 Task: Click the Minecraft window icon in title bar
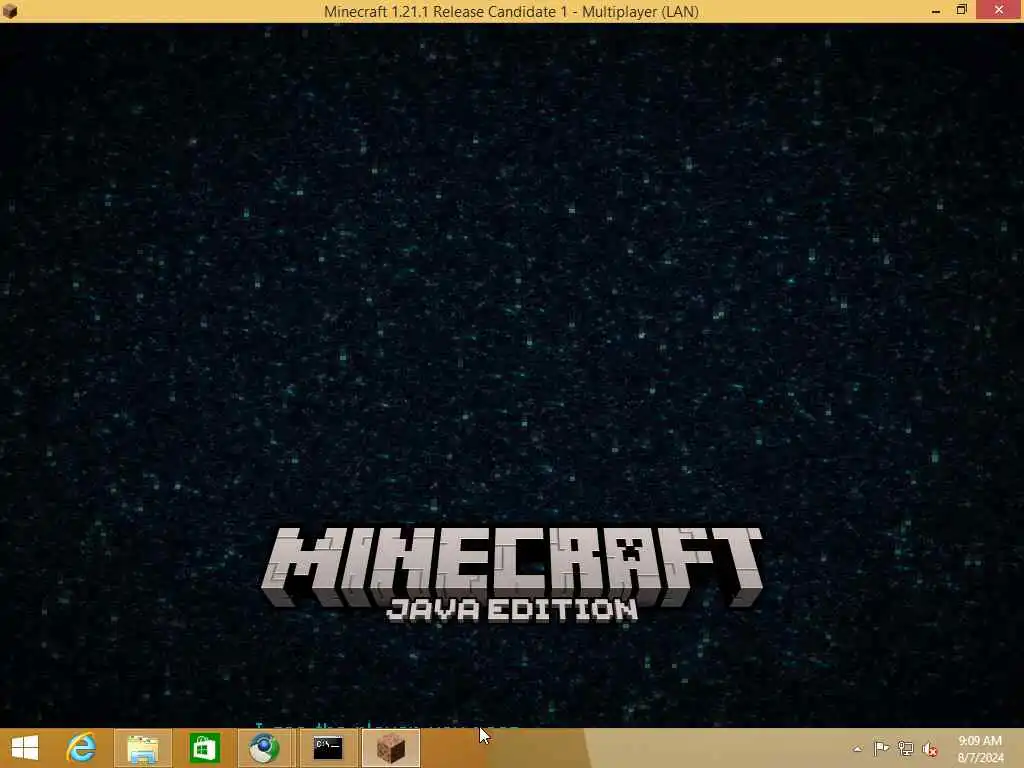10,10
